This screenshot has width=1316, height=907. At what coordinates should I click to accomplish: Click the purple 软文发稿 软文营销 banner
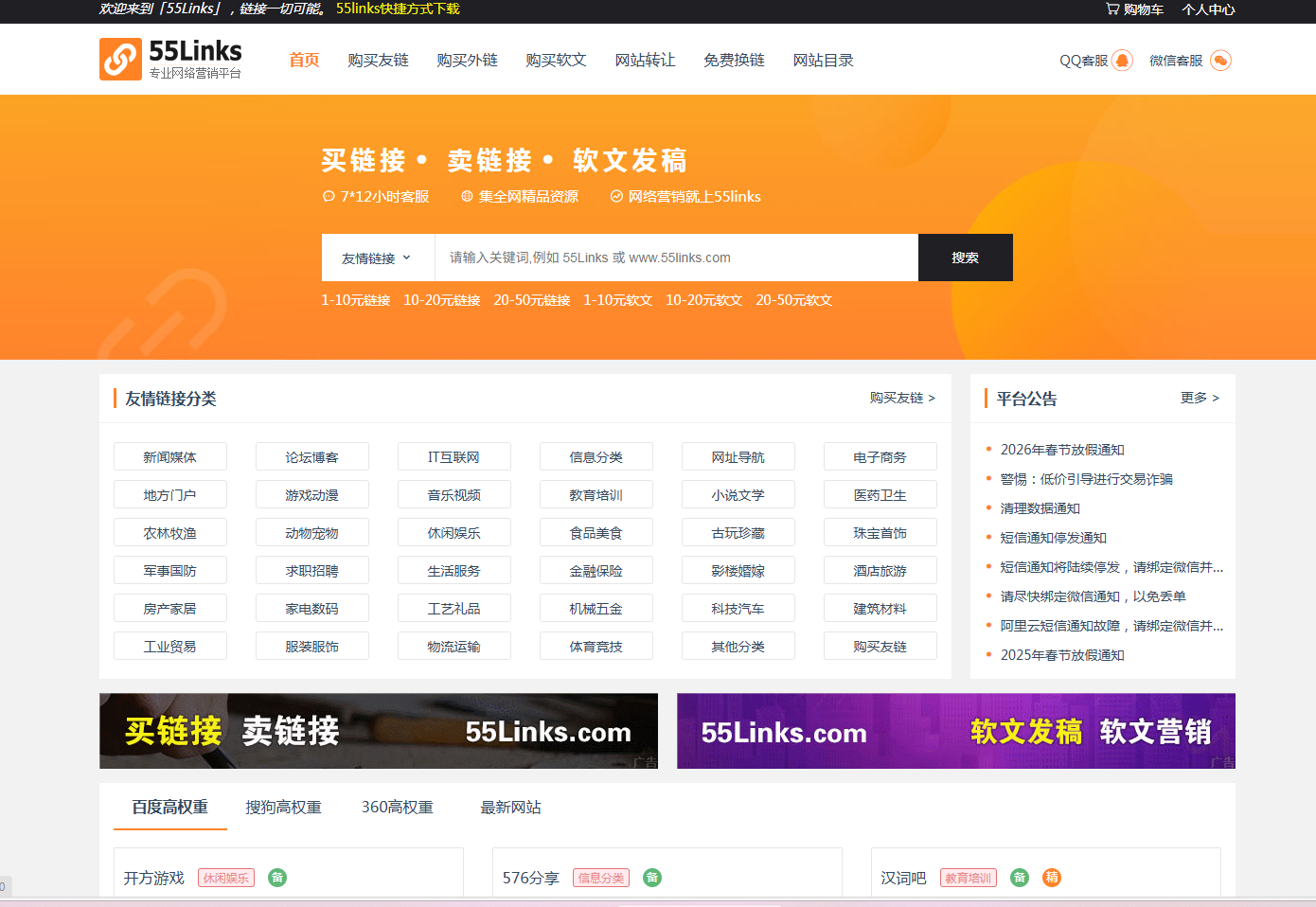pos(956,731)
